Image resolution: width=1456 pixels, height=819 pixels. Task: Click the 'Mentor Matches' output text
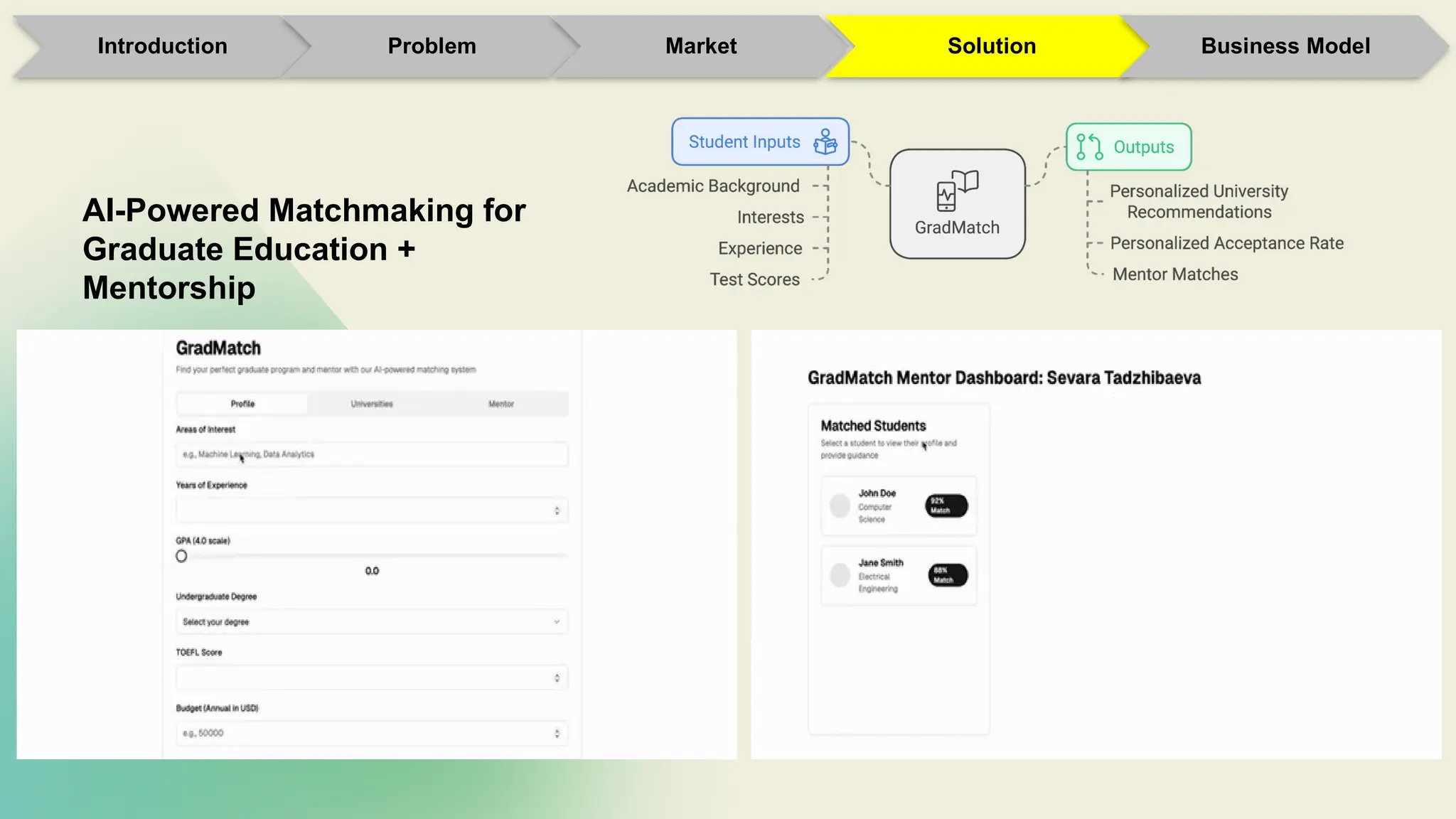point(1175,274)
